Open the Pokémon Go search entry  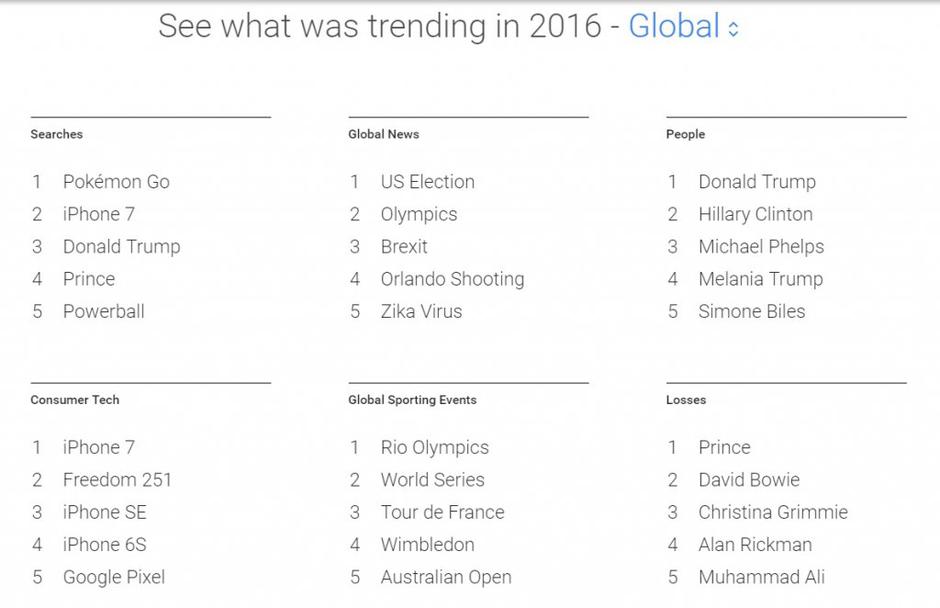coord(116,182)
